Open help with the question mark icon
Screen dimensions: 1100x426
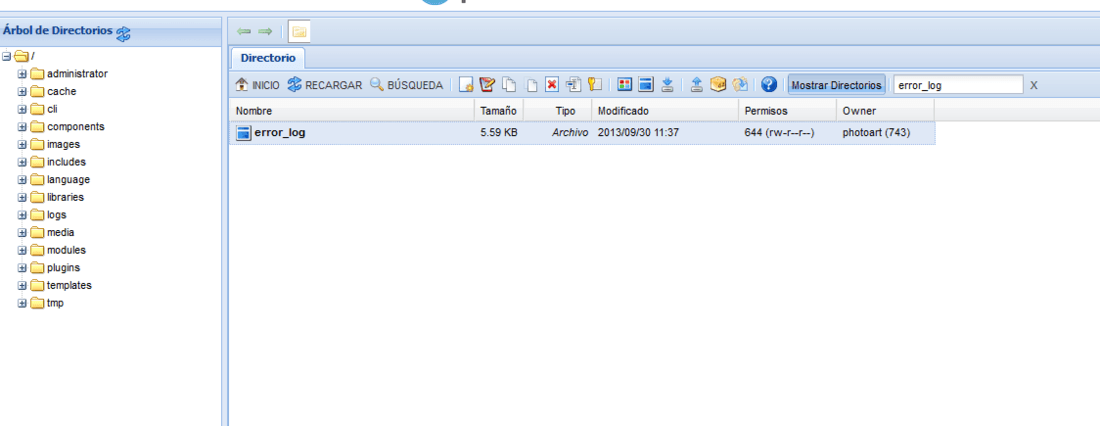point(769,85)
